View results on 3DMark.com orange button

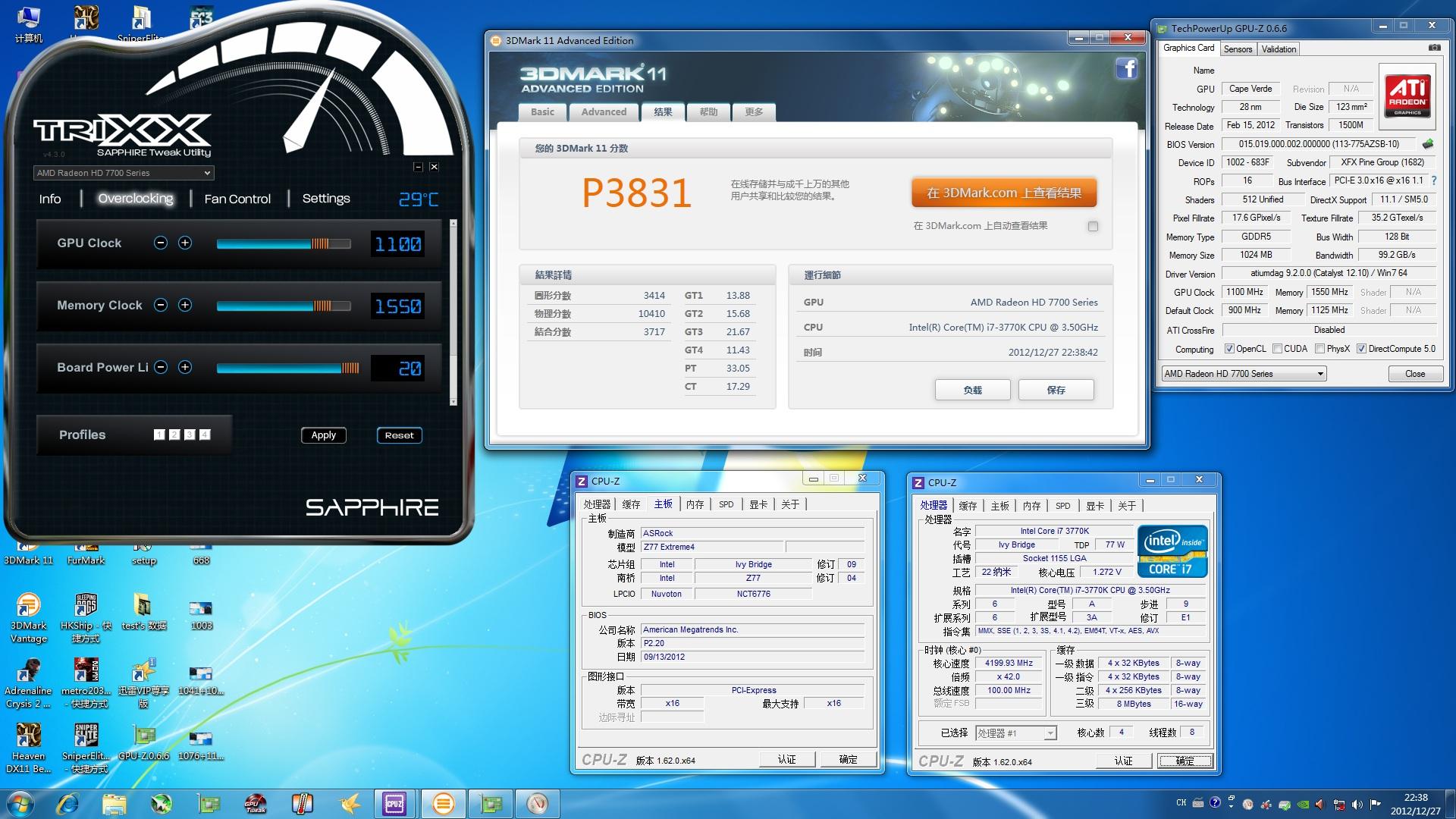1004,193
